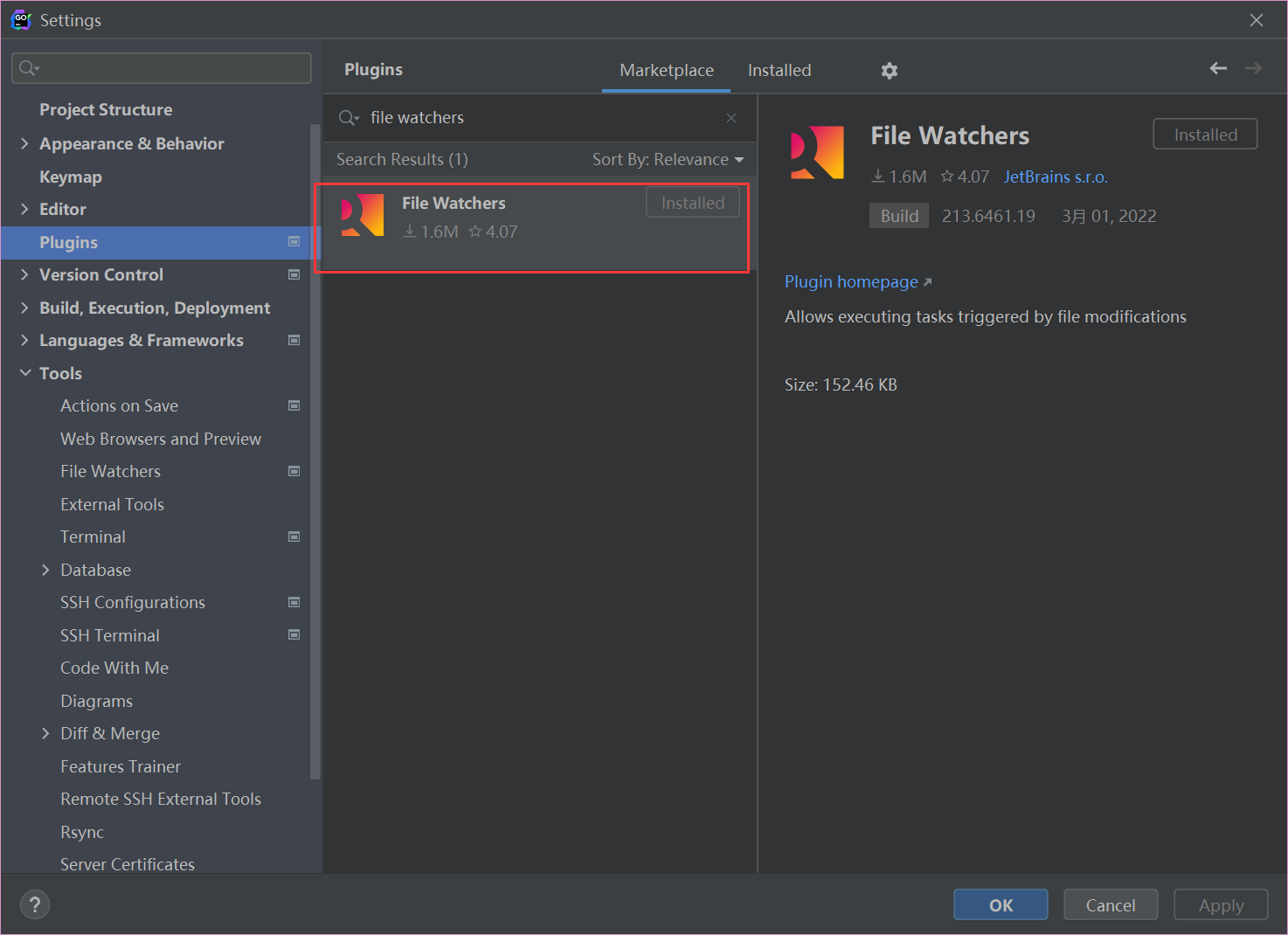This screenshot has width=1288, height=935.
Task: Expand the Languages & Frameworks section
Action: pyautogui.click(x=24, y=340)
